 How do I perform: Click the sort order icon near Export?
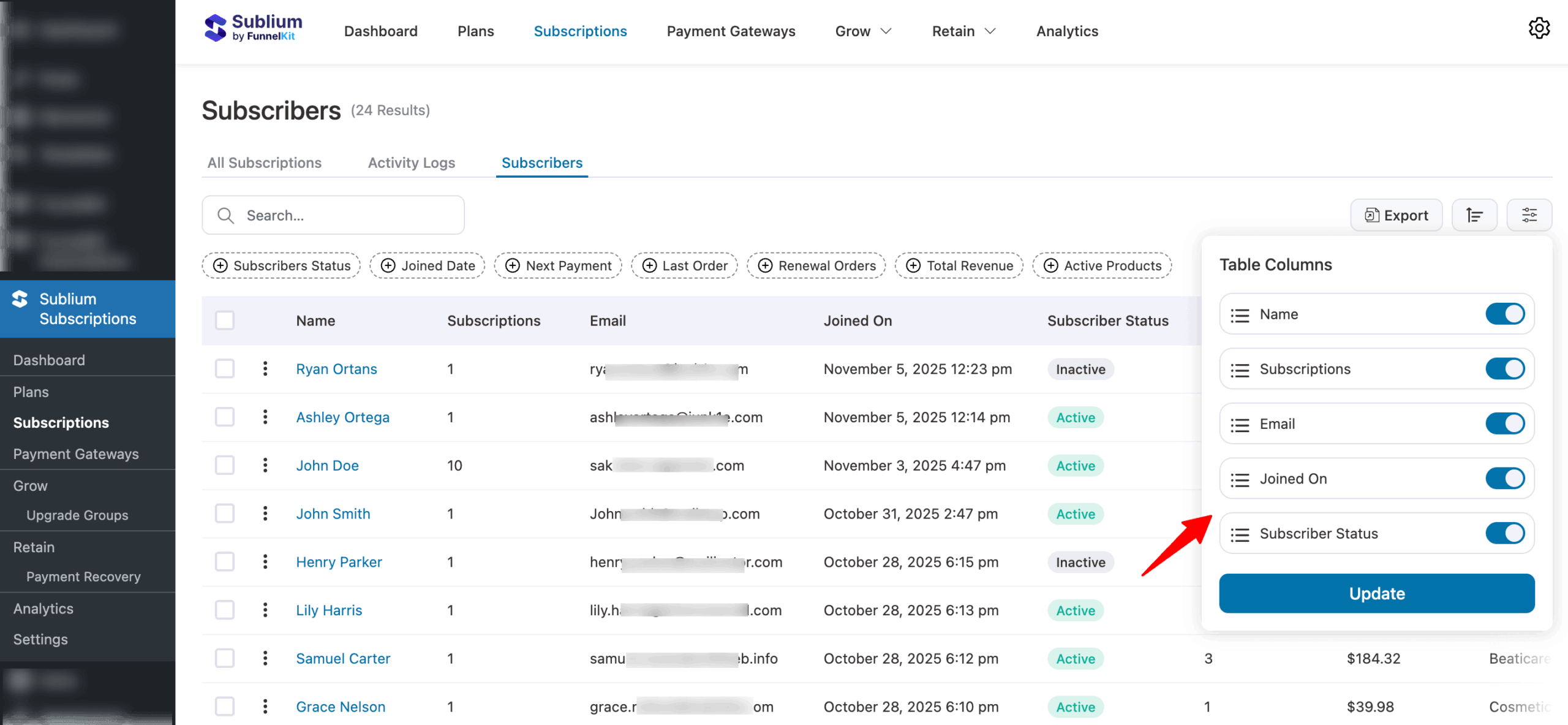coord(1474,214)
